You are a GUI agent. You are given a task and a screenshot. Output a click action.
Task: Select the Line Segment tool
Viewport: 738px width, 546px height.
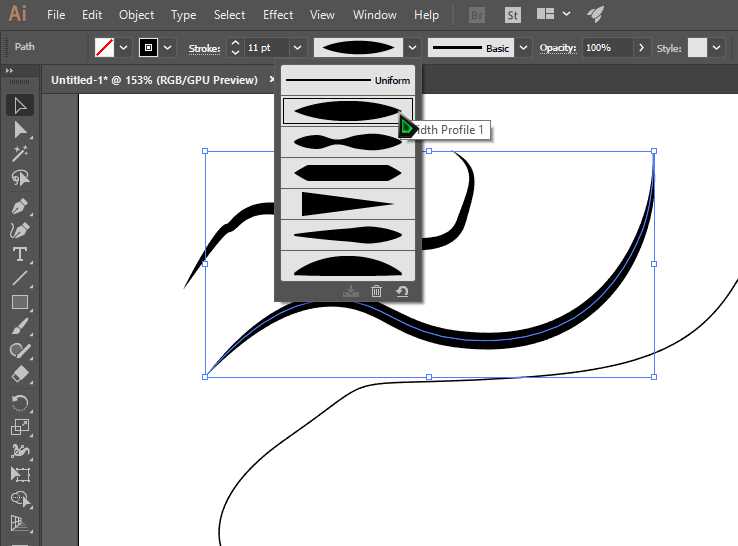(20, 278)
